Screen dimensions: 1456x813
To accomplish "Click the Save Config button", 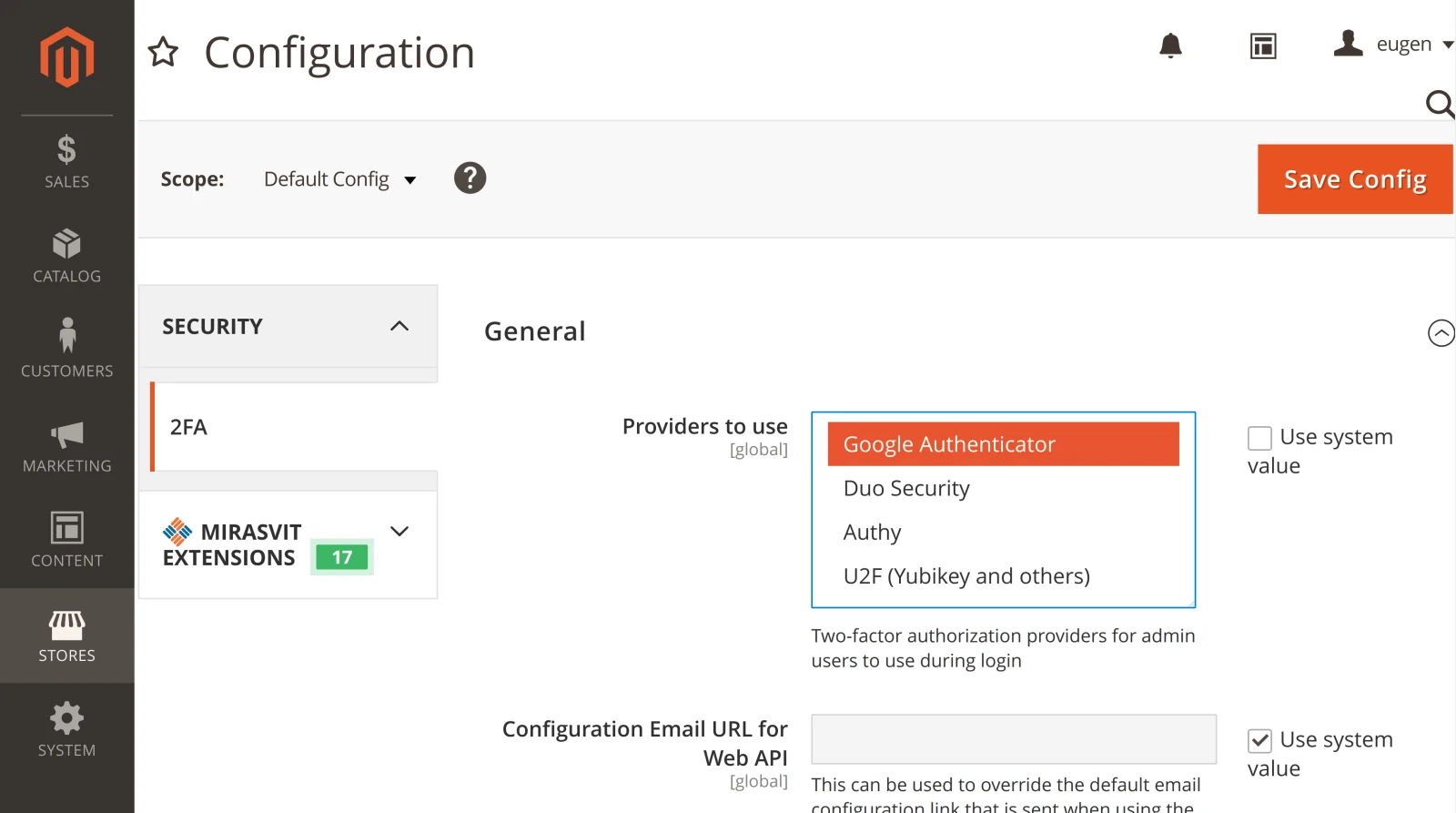I will 1355,179.
